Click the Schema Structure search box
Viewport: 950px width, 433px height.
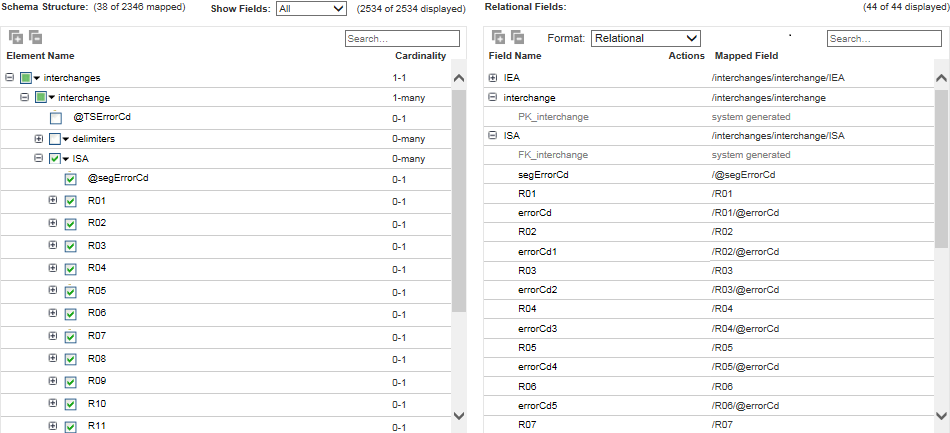click(402, 39)
